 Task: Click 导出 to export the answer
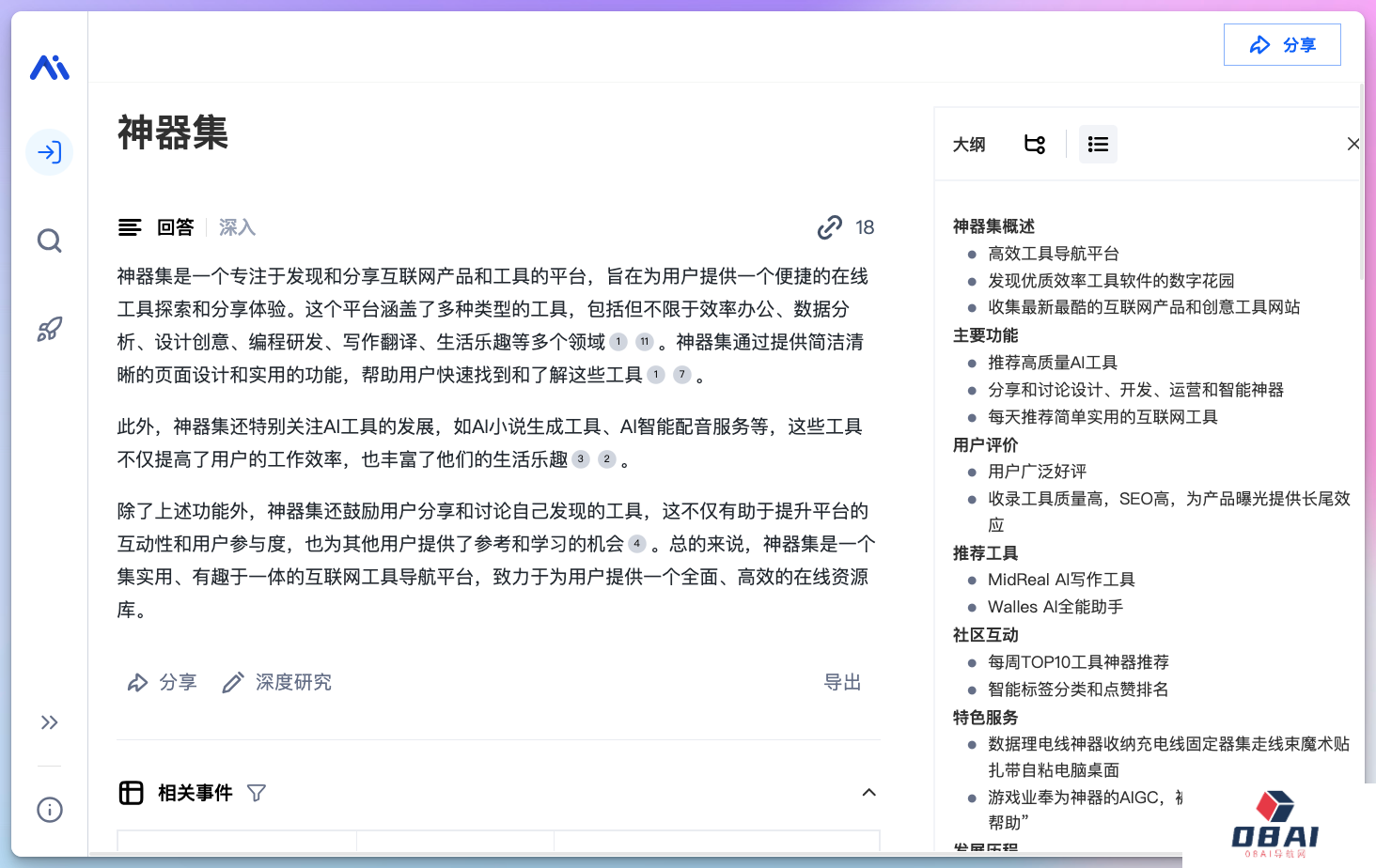pyautogui.click(x=842, y=682)
